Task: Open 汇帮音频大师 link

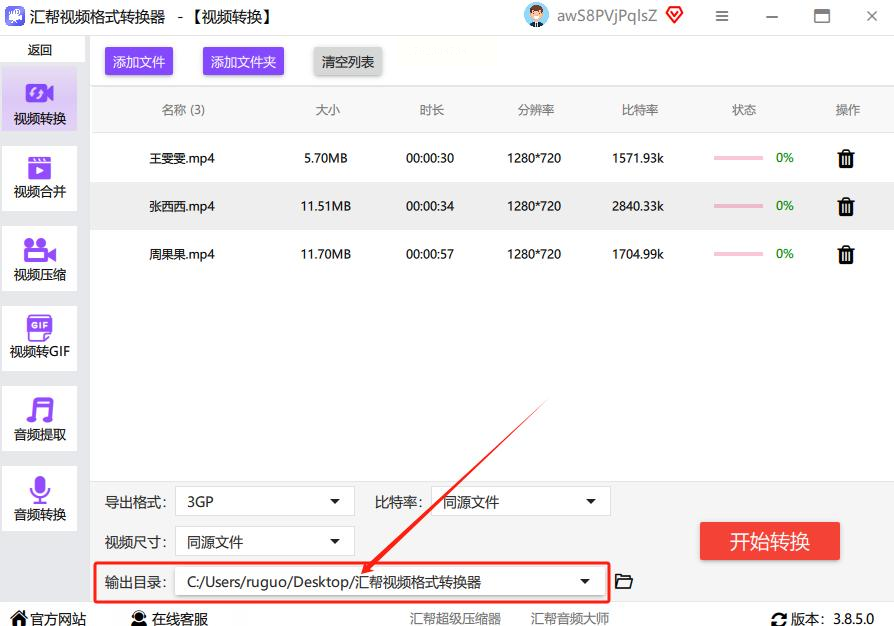Action: (570, 619)
